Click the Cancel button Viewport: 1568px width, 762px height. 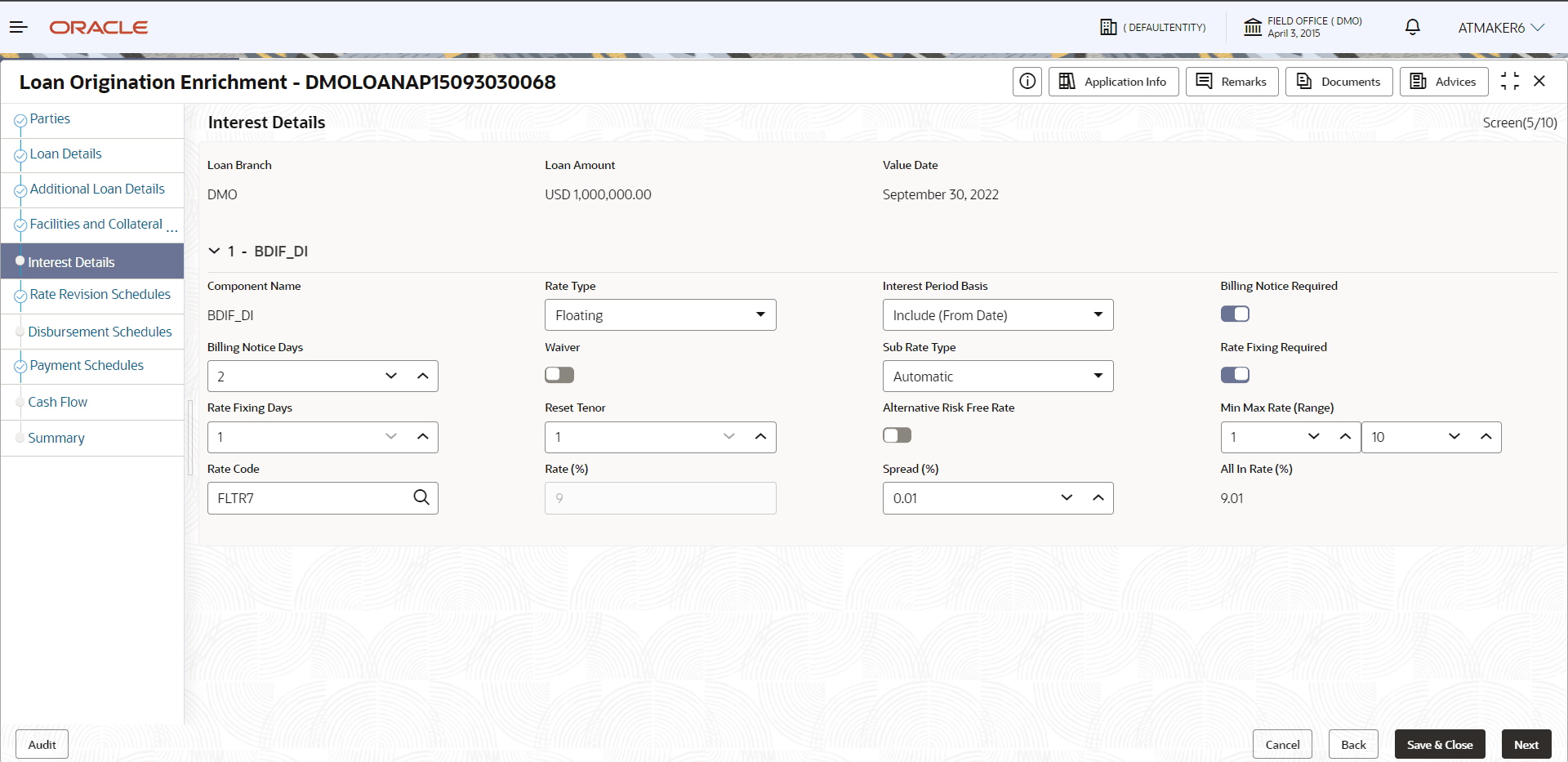[1283, 745]
